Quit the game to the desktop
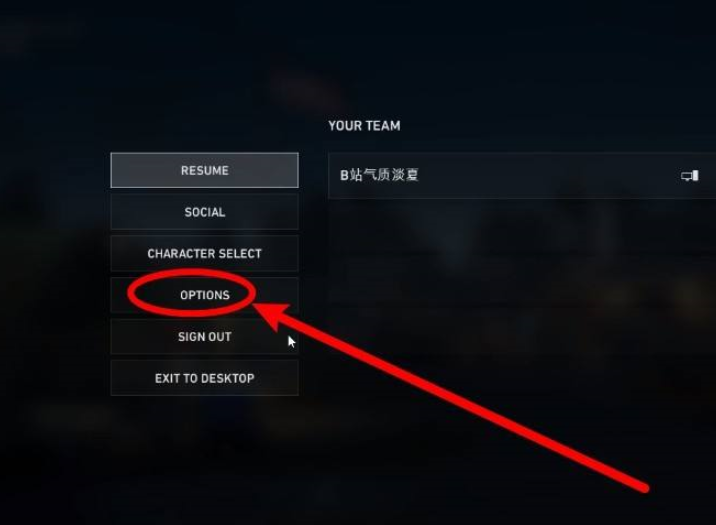 pyautogui.click(x=205, y=378)
